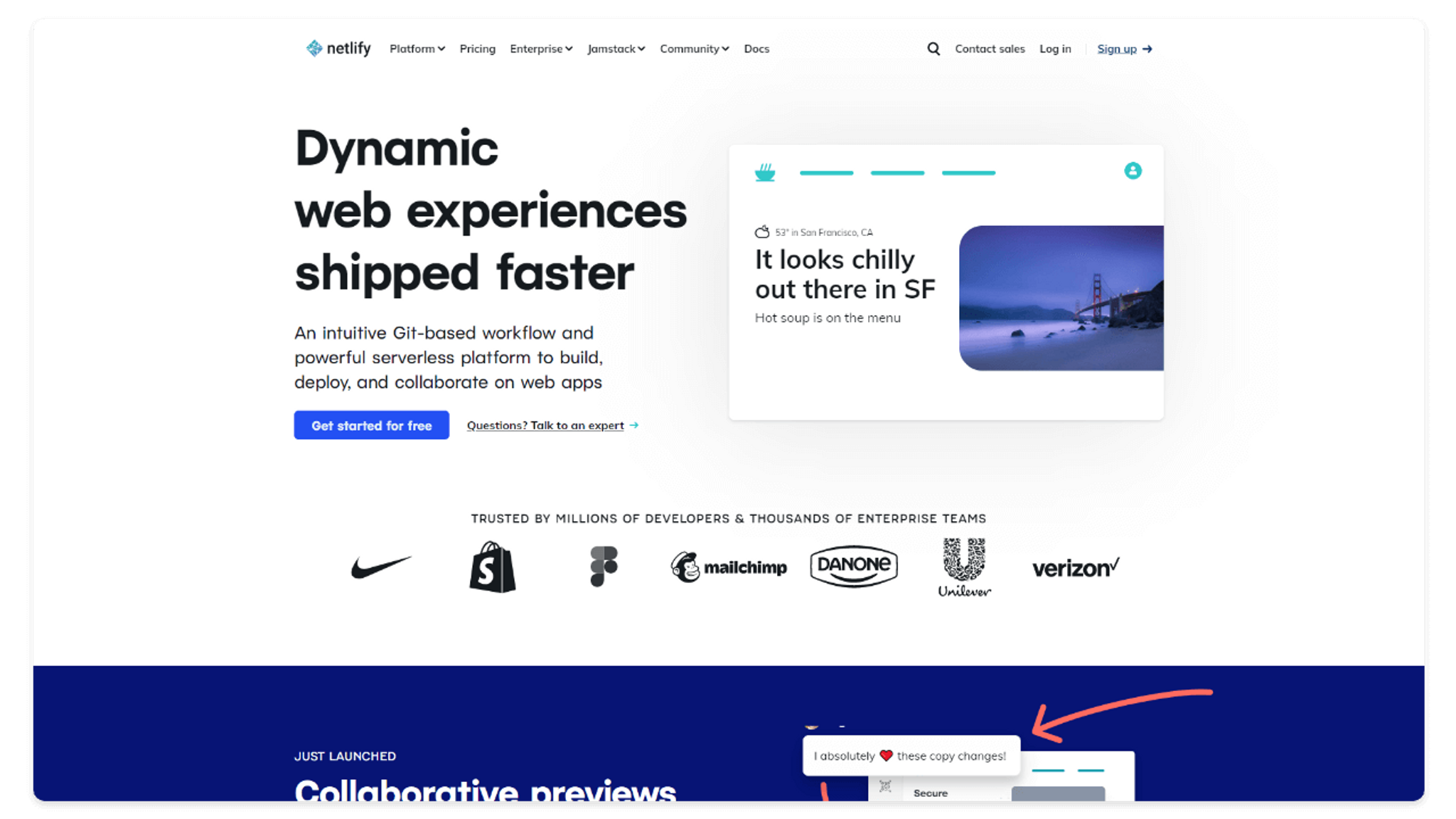Expand the Enterprise dropdown menu

[x=541, y=49]
